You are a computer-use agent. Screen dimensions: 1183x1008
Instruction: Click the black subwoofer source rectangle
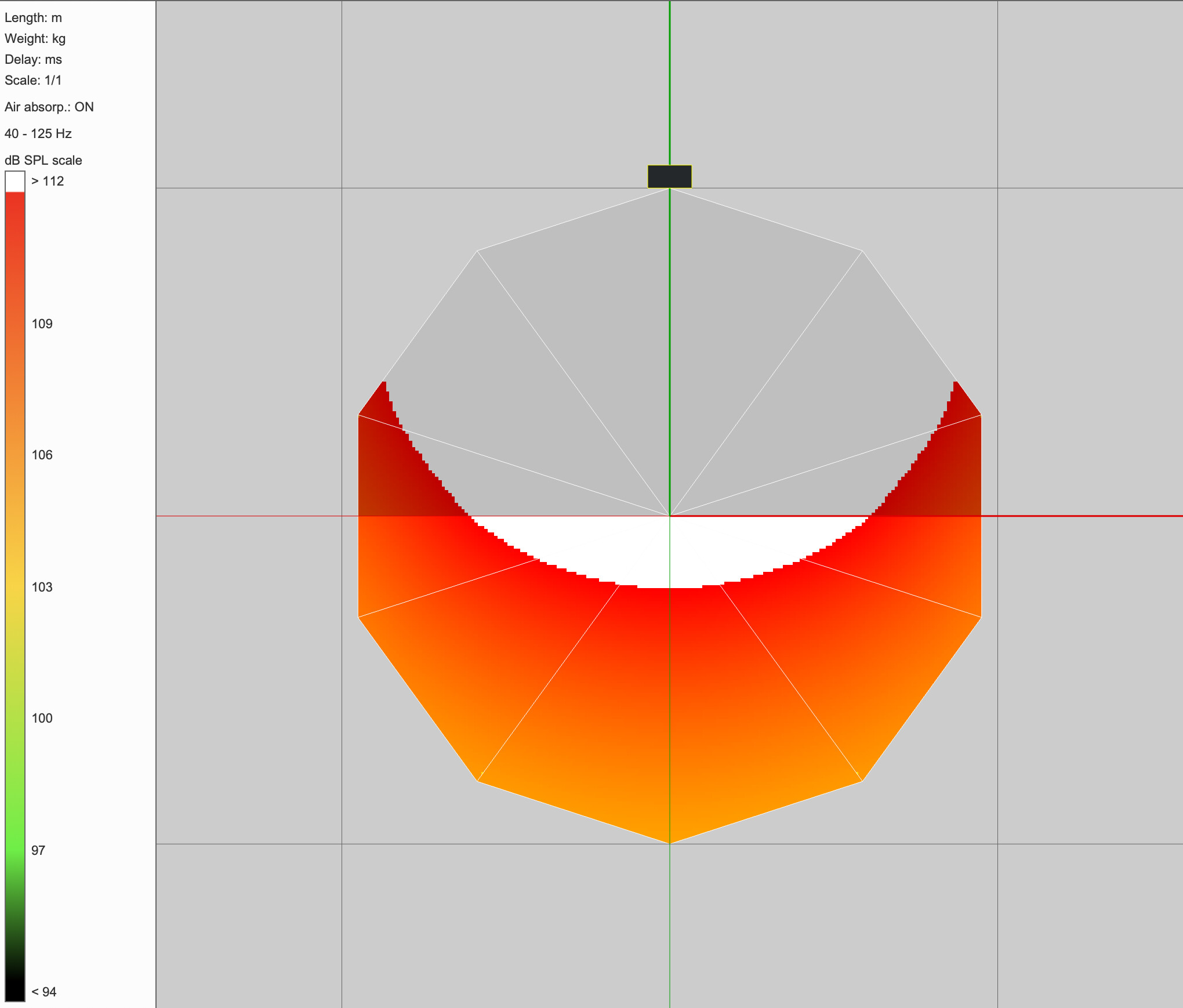[x=669, y=176]
